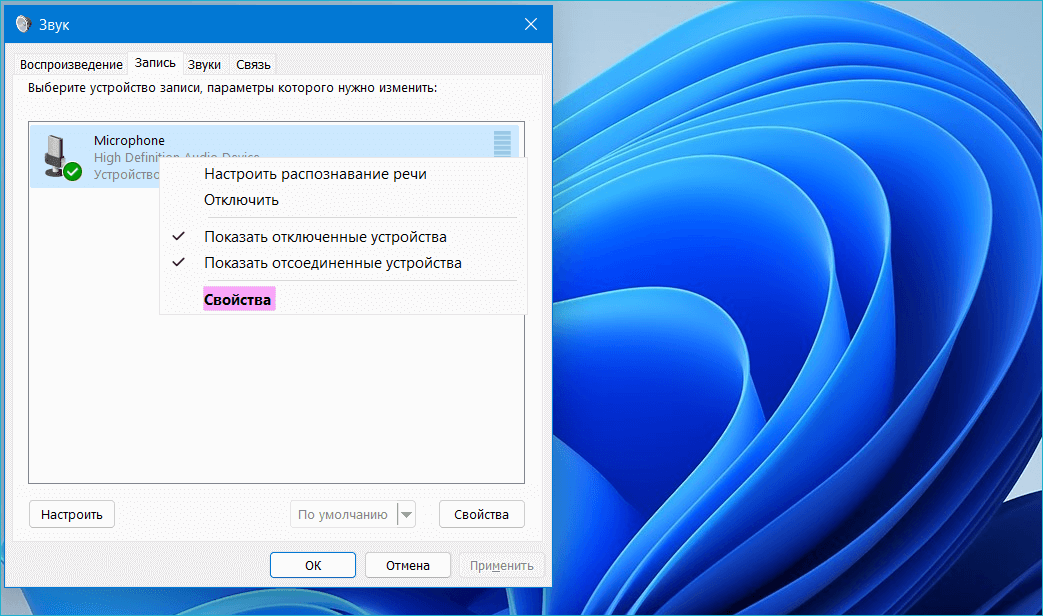Confirm the dialog with OK
Screen dimensions: 1043x616
point(312,565)
